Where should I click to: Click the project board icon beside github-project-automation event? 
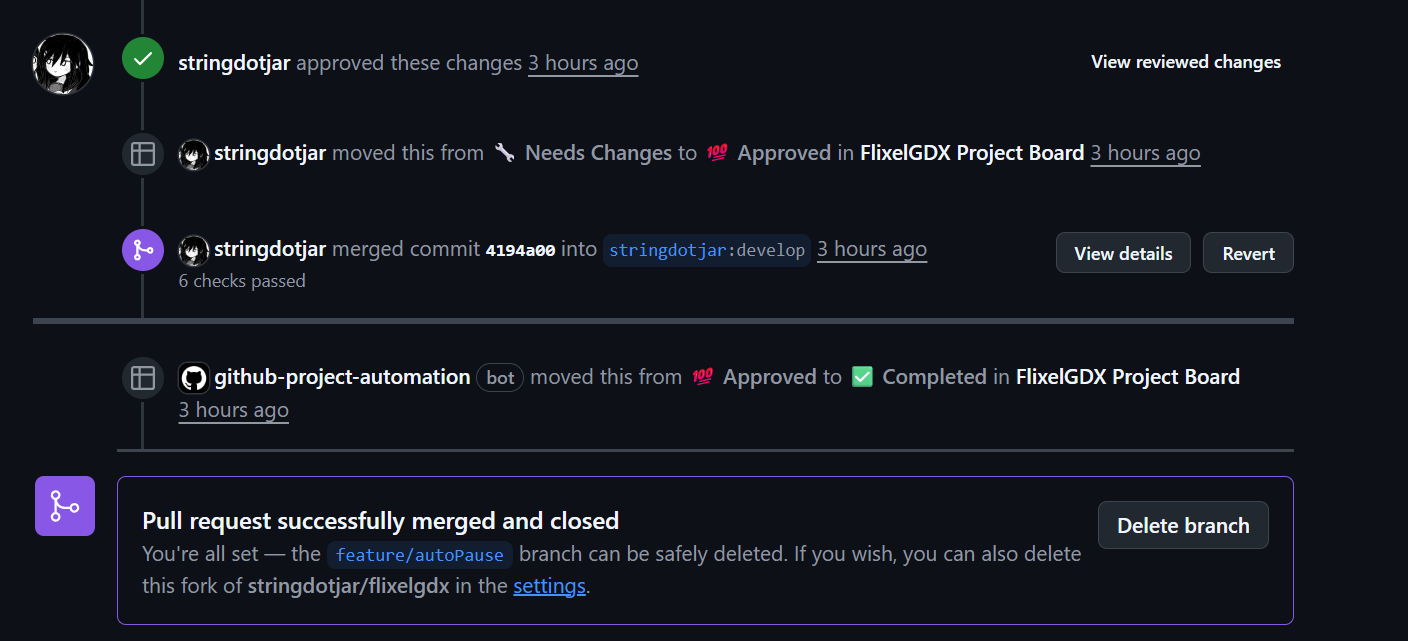coord(143,377)
